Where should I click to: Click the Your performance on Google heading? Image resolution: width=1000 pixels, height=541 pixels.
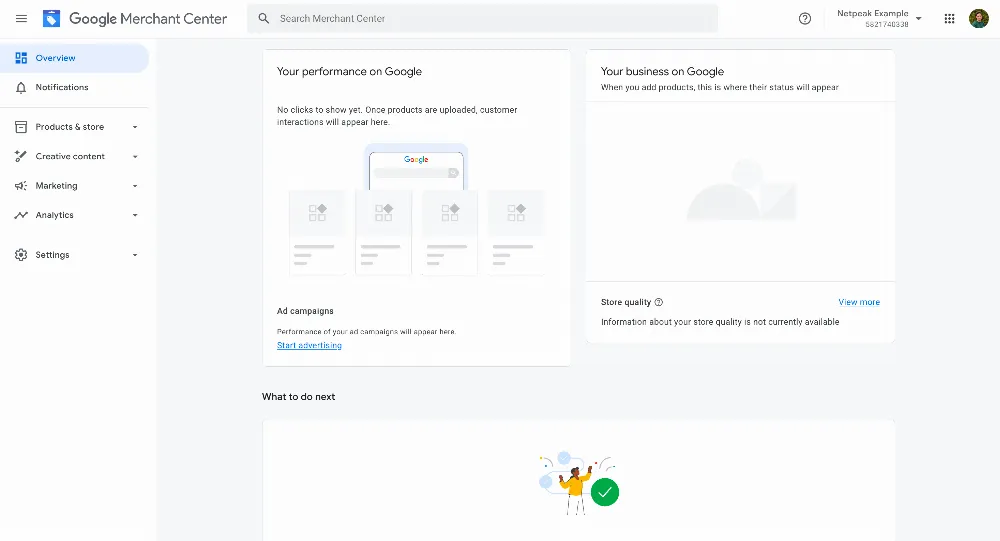pos(349,71)
